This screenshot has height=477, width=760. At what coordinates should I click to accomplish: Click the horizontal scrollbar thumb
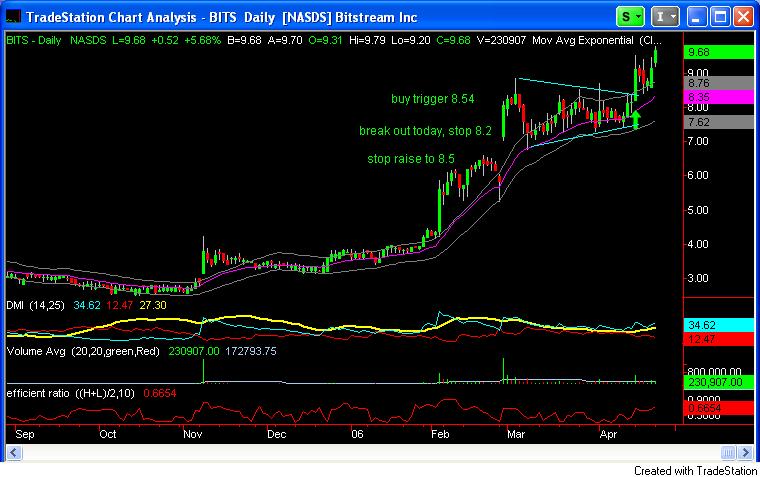(x=728, y=453)
